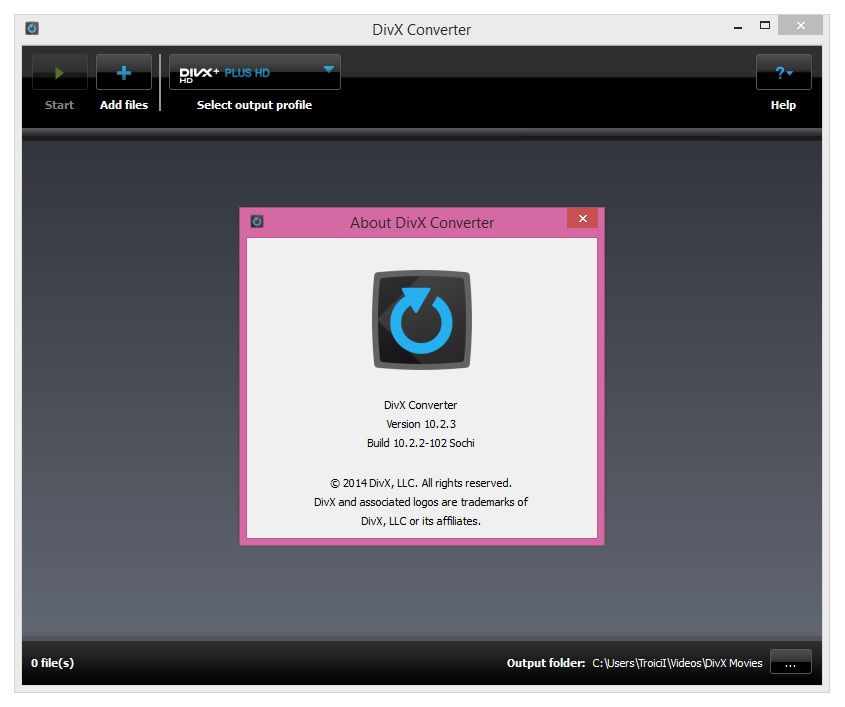Viewport: 845px width, 707px height.
Task: Open the Help question mark menu
Action: point(784,72)
